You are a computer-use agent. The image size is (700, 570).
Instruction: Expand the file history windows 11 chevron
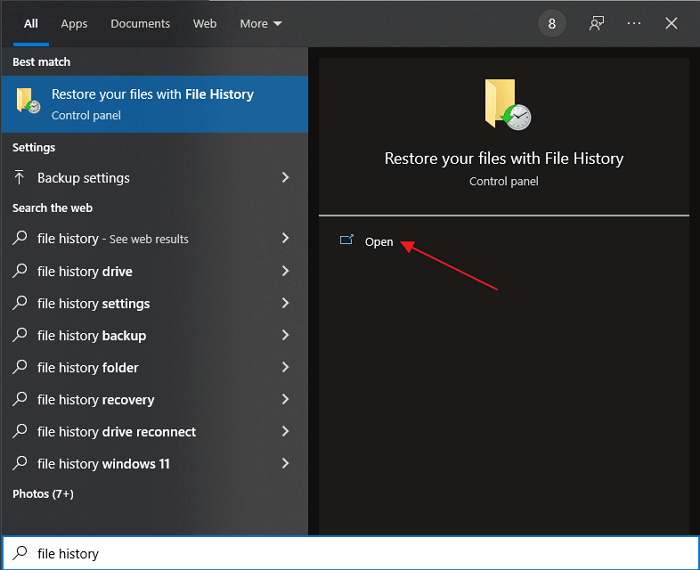[285, 464]
